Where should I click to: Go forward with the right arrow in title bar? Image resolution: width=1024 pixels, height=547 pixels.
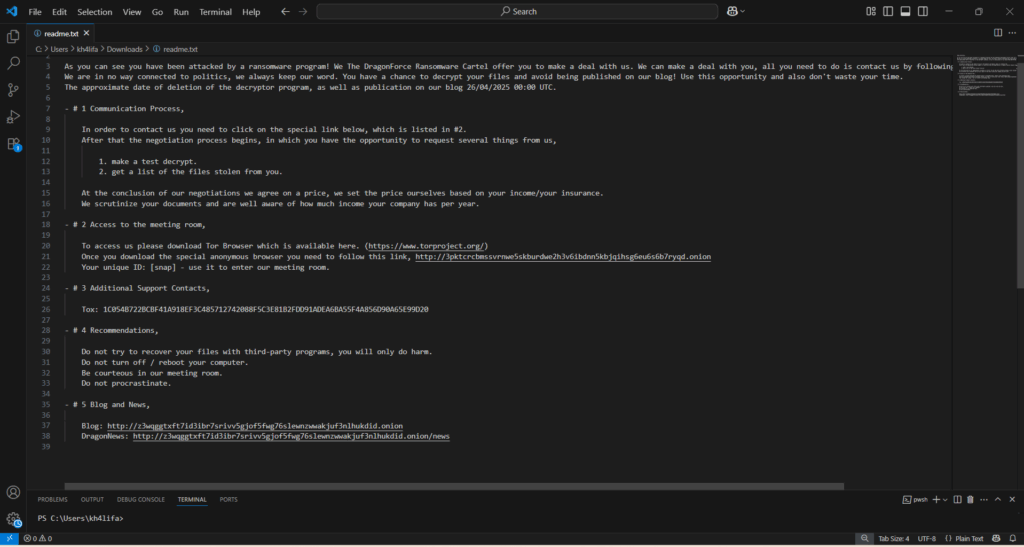303,11
